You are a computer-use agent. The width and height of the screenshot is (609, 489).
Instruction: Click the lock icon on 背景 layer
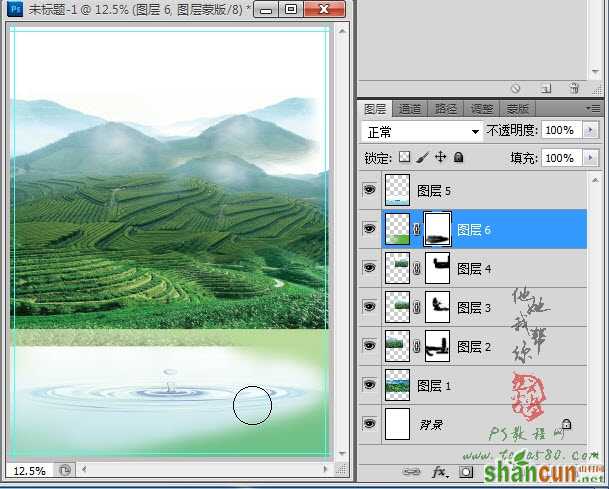coord(566,423)
